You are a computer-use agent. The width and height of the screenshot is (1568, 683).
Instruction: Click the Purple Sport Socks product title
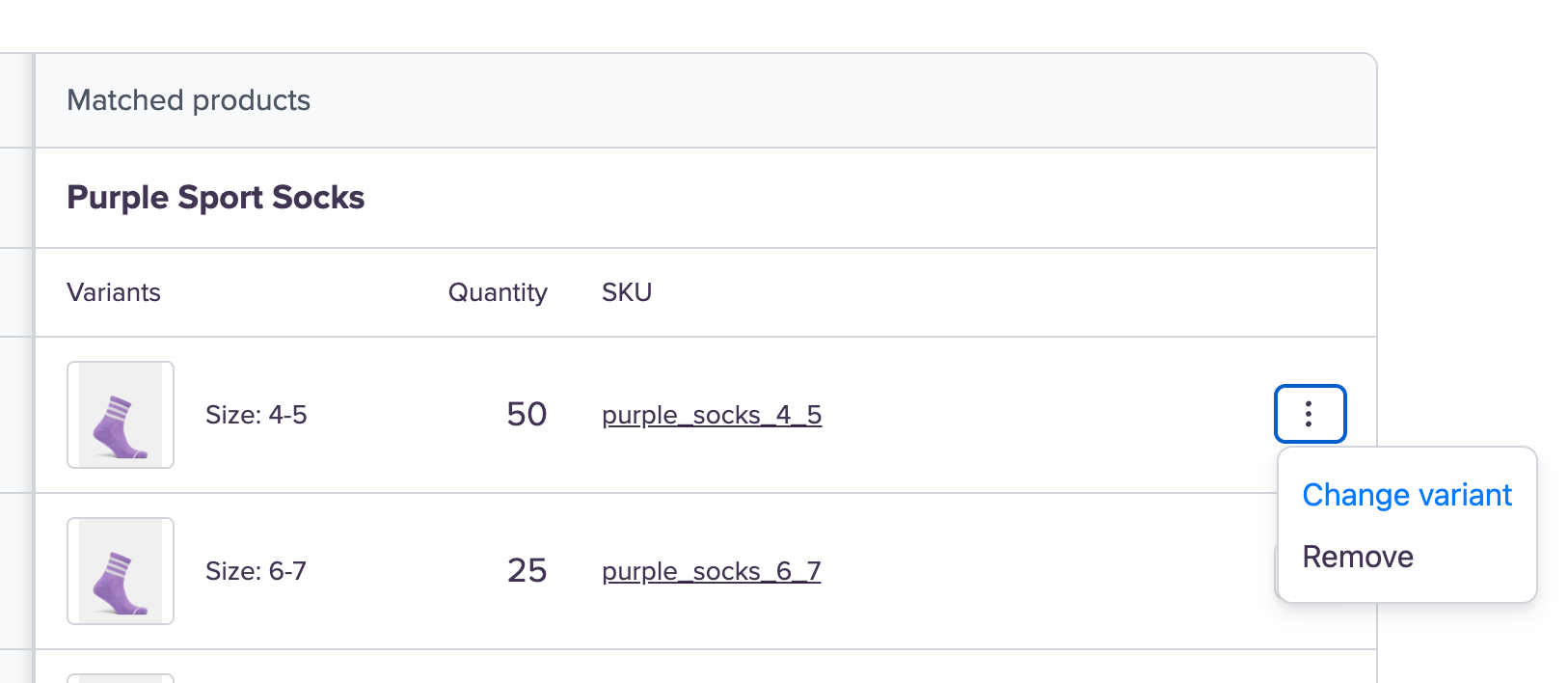[x=215, y=198]
